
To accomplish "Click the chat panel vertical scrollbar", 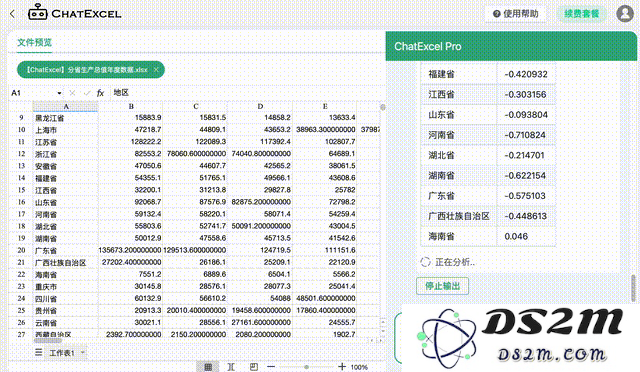I will pyautogui.click(x=633, y=287).
